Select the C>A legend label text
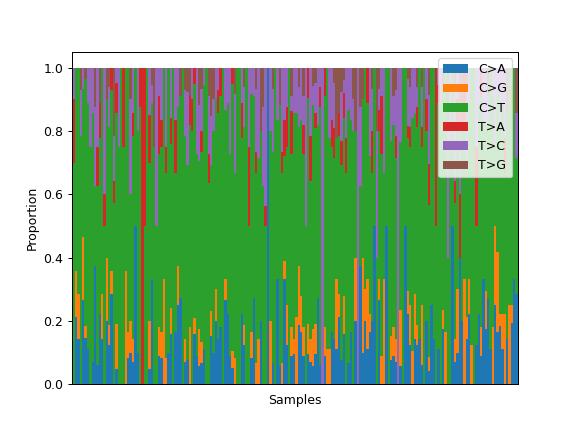 tap(492, 69)
